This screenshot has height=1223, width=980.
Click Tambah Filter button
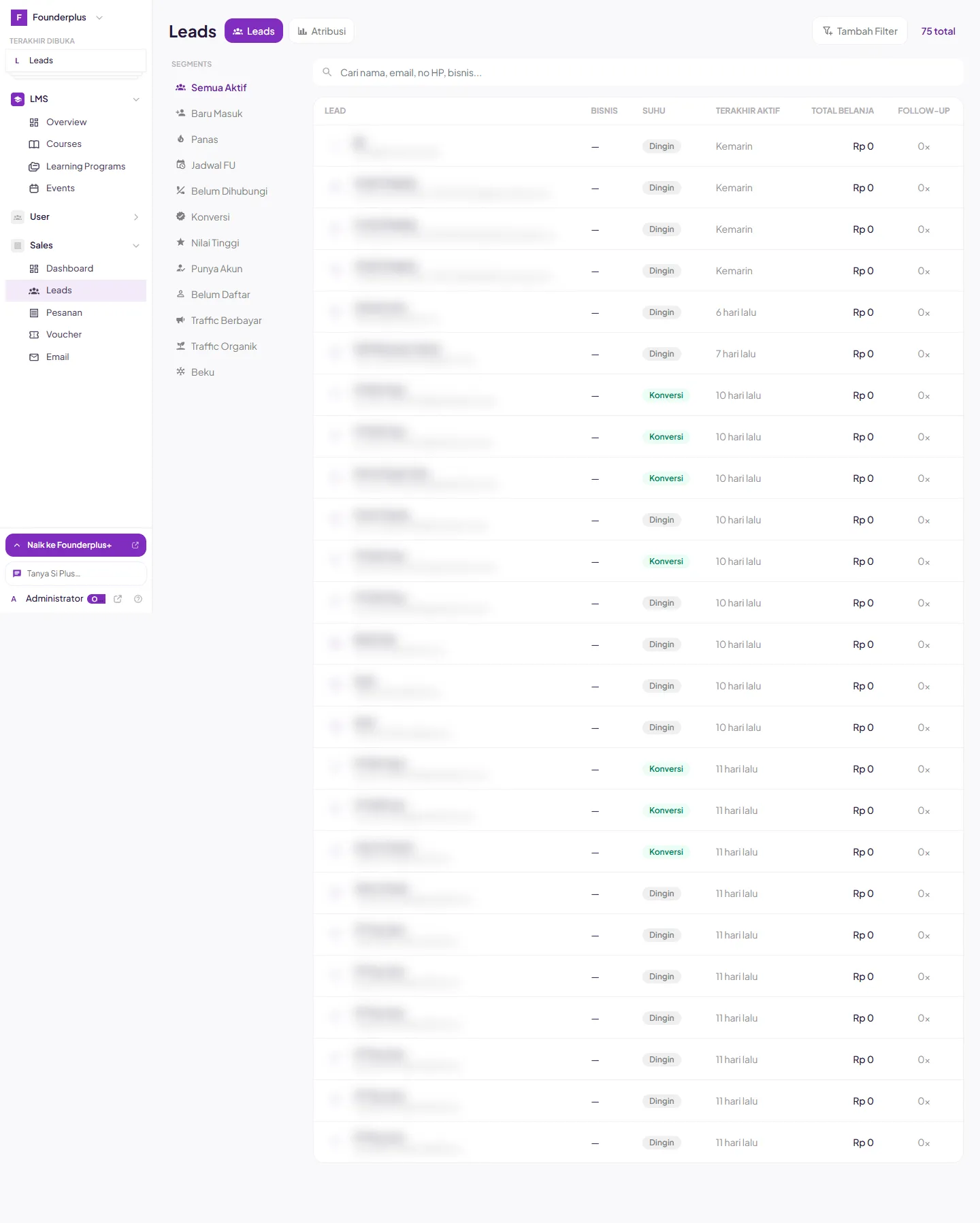860,31
